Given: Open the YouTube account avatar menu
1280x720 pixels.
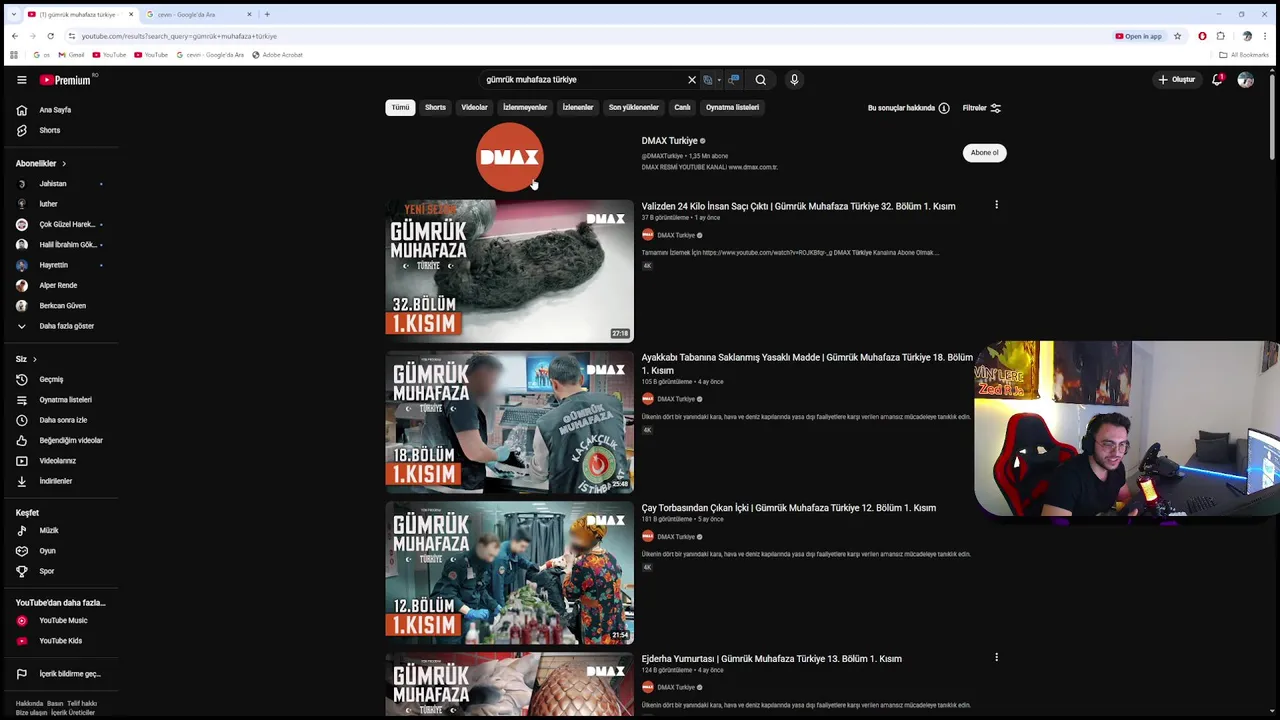Looking at the screenshot, I should pyautogui.click(x=1245, y=80).
